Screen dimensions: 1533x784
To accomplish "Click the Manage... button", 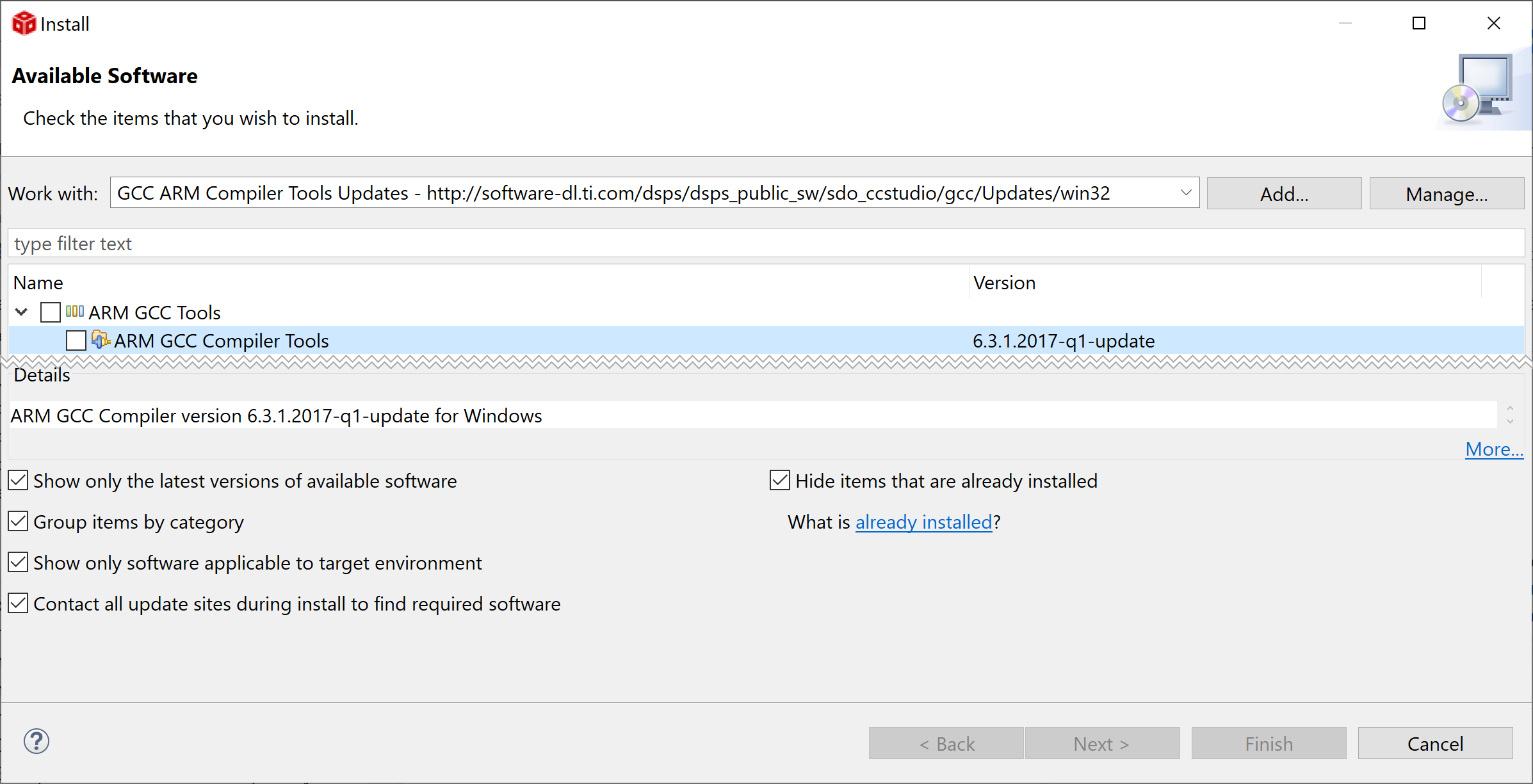I will pos(1447,193).
